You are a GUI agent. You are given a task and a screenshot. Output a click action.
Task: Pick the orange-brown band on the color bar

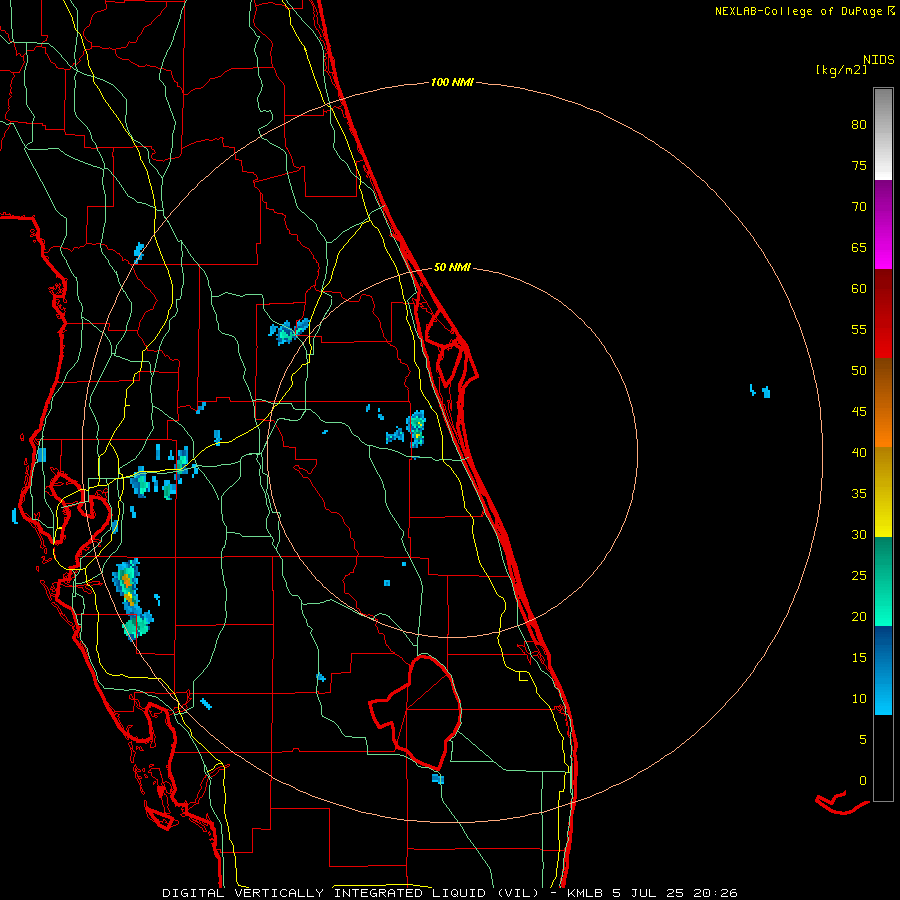click(883, 403)
